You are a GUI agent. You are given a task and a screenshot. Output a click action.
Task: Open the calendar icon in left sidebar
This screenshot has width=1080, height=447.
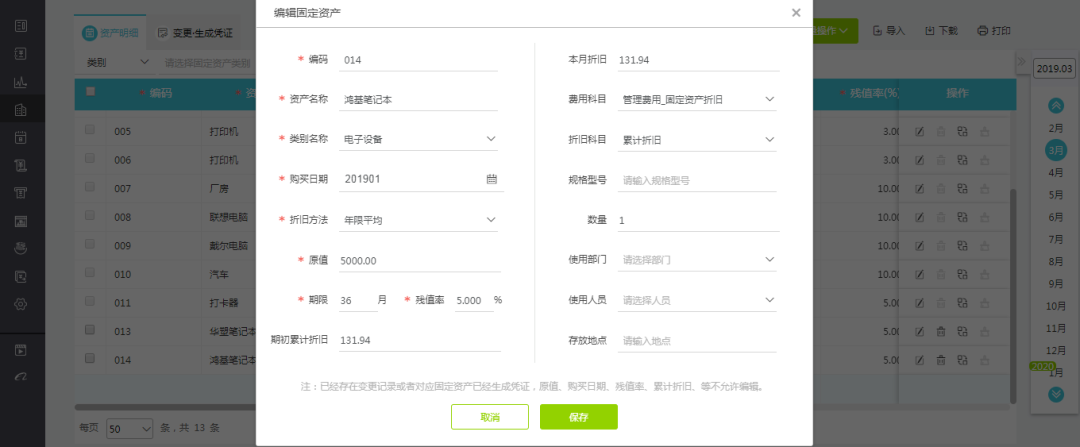21,136
